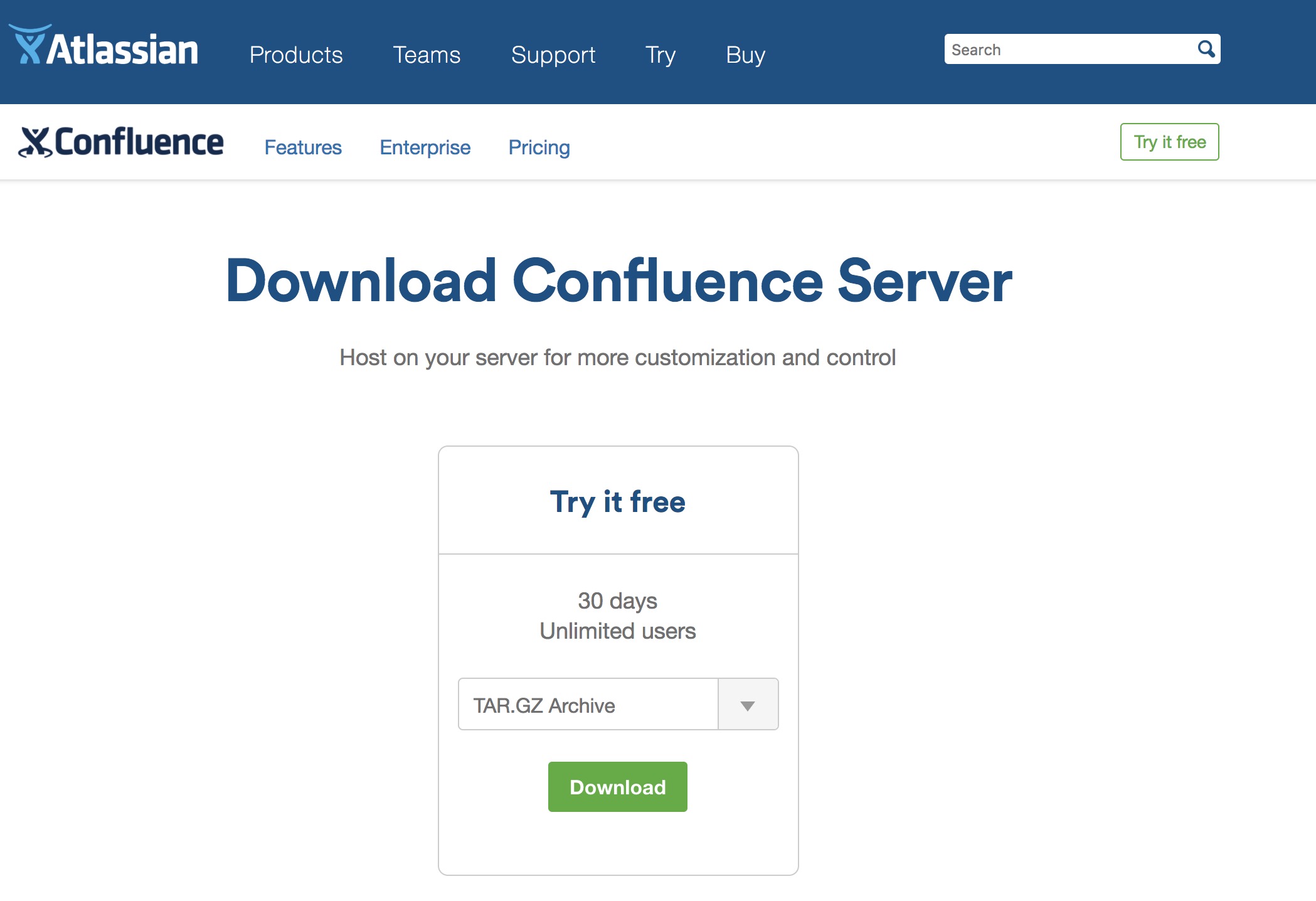Viewport: 1316px width, 901px height.
Task: Select the TAR.GZ Archive combo box
Action: coord(588,705)
